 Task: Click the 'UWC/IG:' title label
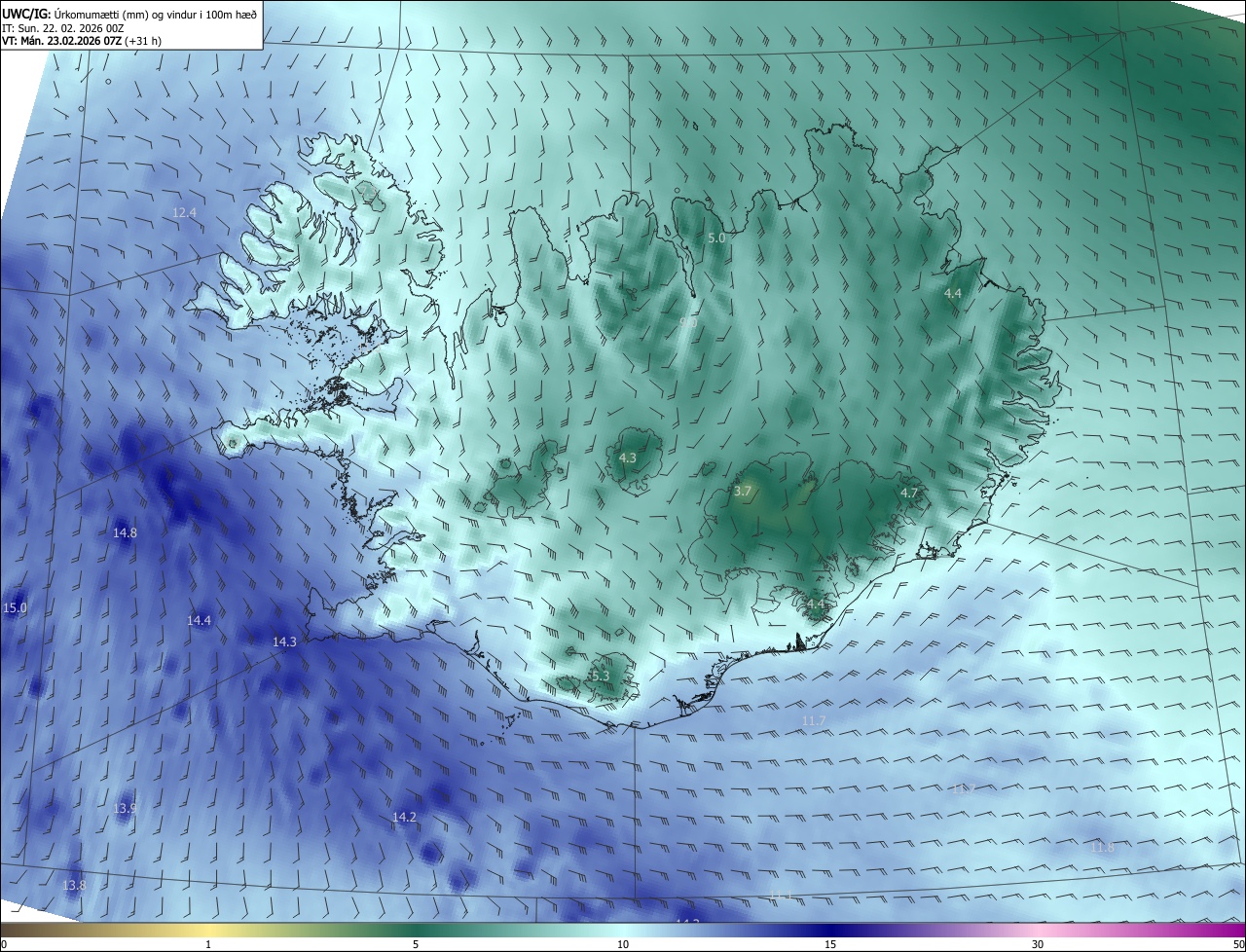coord(25,13)
